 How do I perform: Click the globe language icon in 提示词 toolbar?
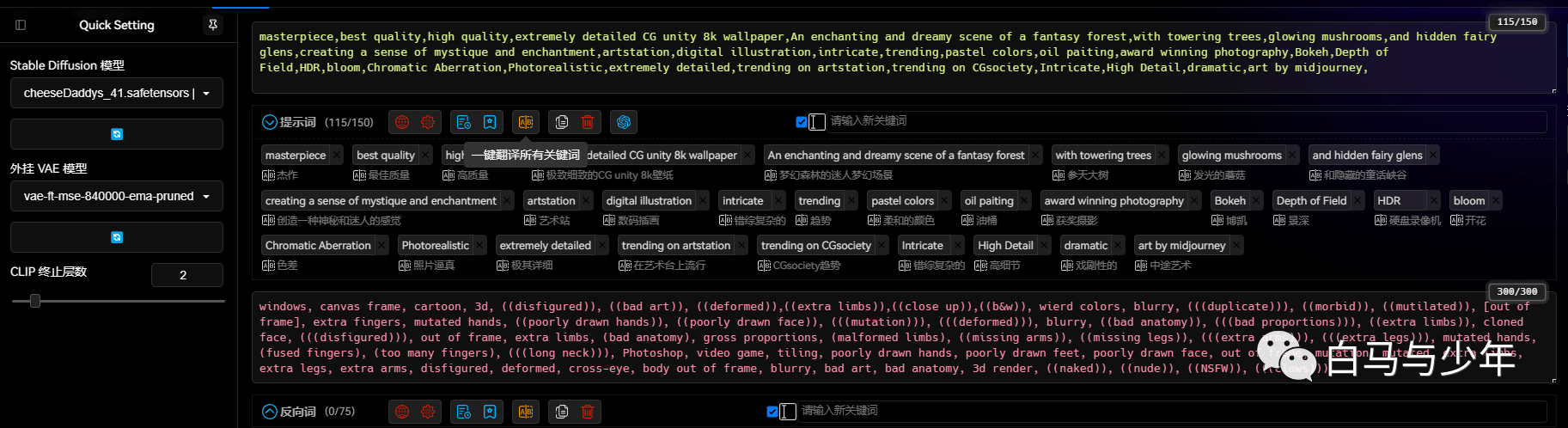tap(402, 122)
